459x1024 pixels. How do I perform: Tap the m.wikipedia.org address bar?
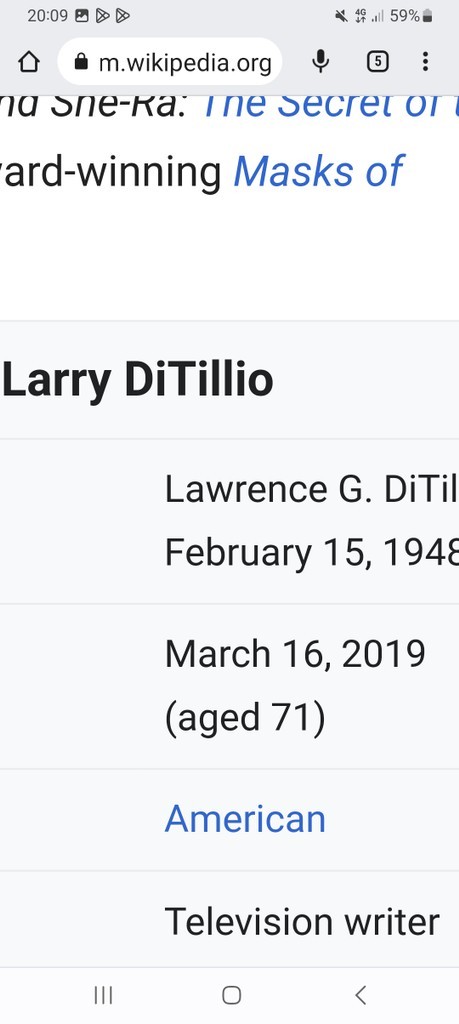[x=170, y=62]
